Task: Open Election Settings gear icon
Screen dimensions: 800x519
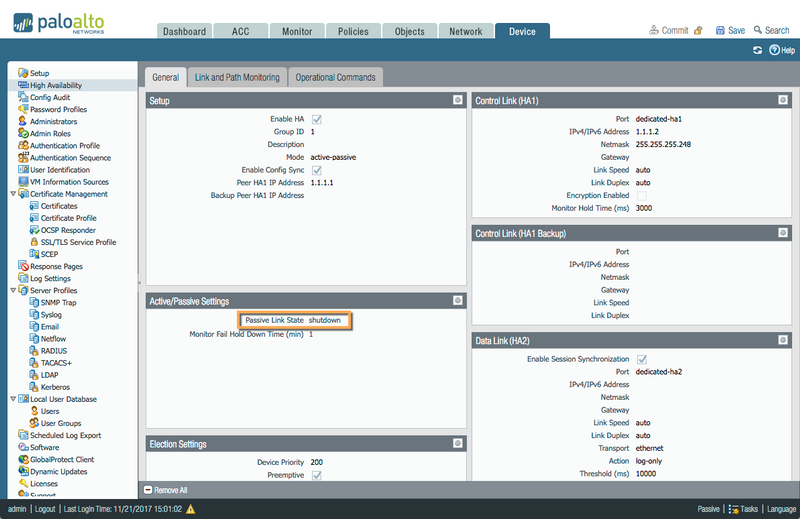Action: coord(458,443)
